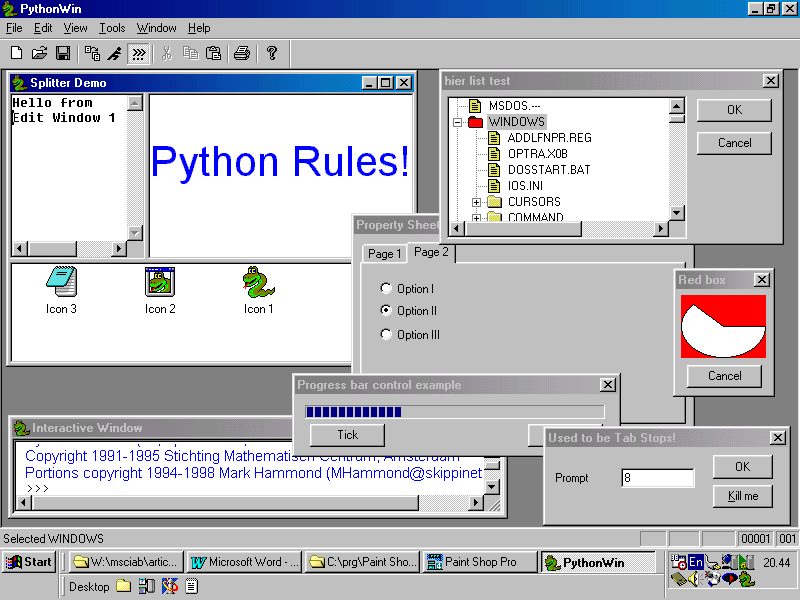Click the red box drawing area
The height and width of the screenshot is (600, 800).
coord(723,326)
